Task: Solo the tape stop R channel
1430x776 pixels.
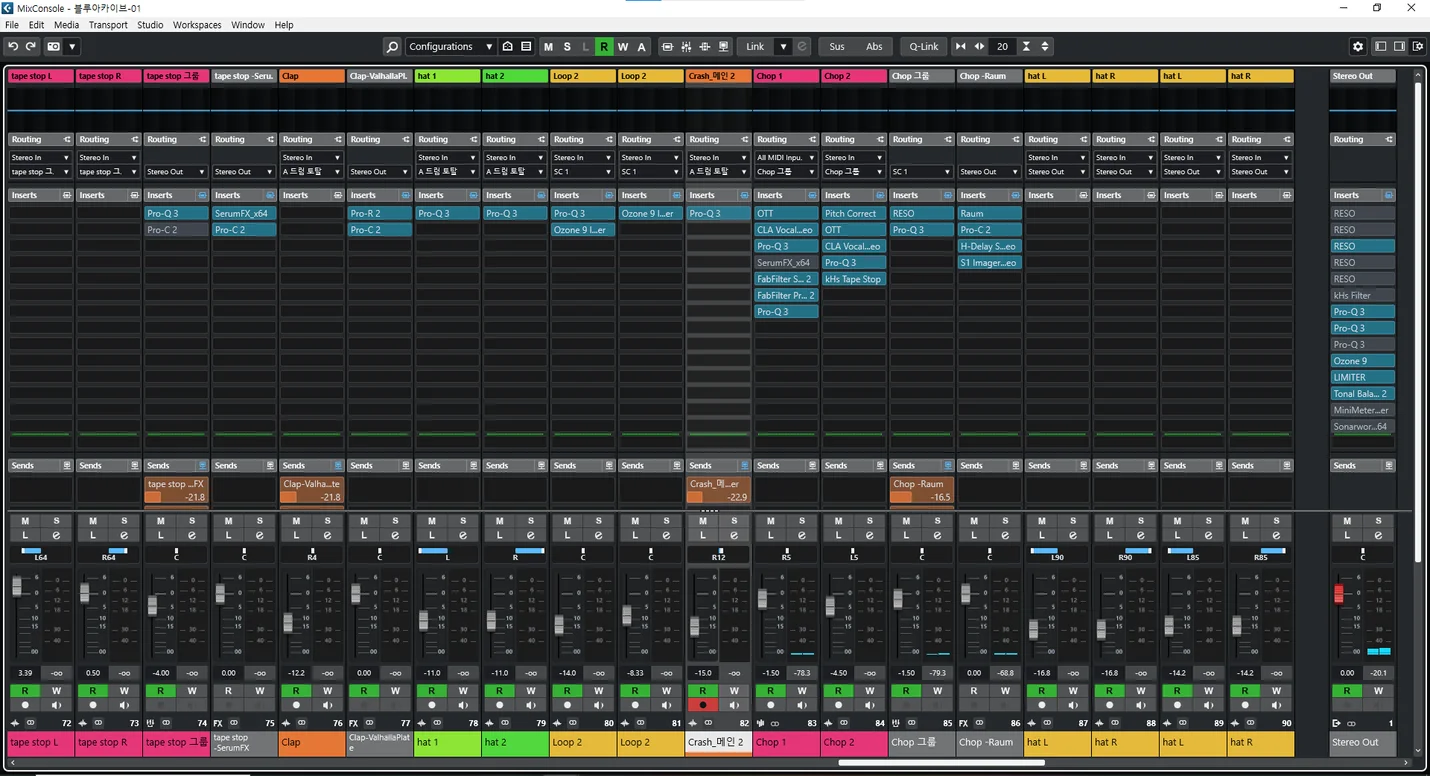Action: (124, 520)
